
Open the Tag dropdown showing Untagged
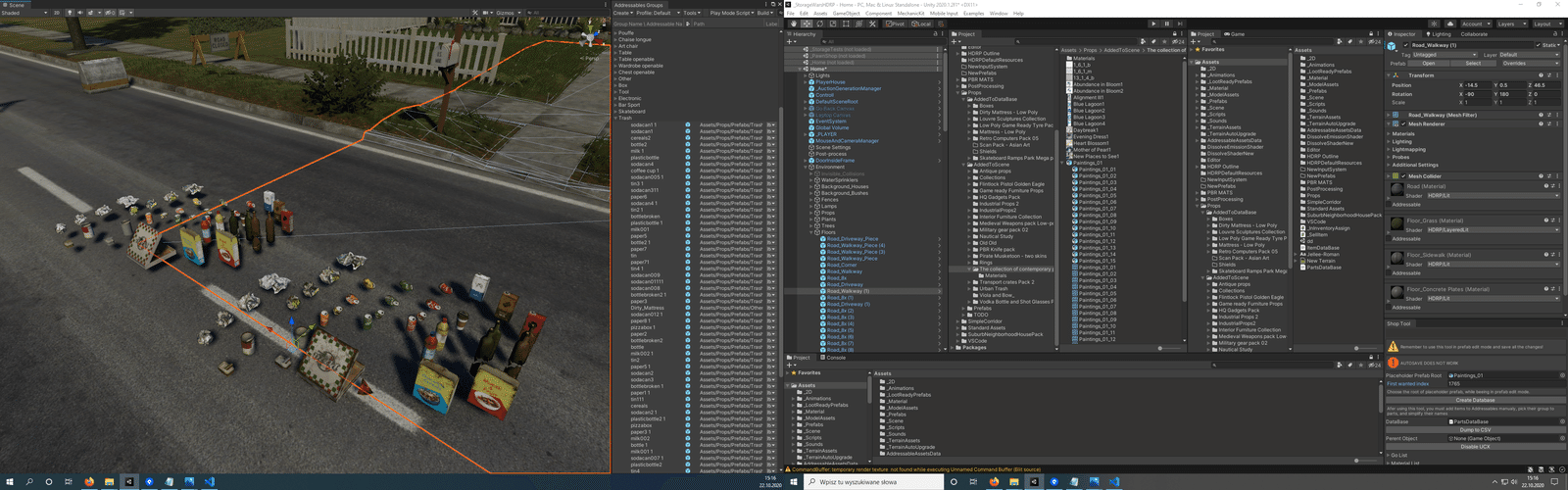click(x=1445, y=55)
